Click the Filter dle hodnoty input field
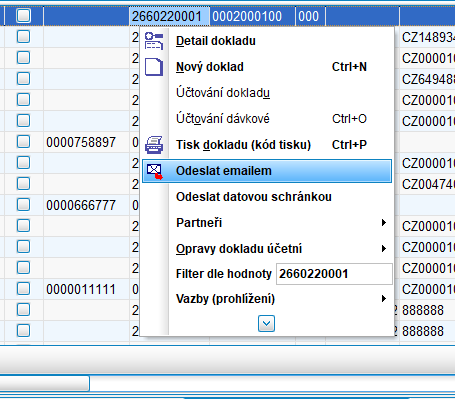 click(334, 274)
